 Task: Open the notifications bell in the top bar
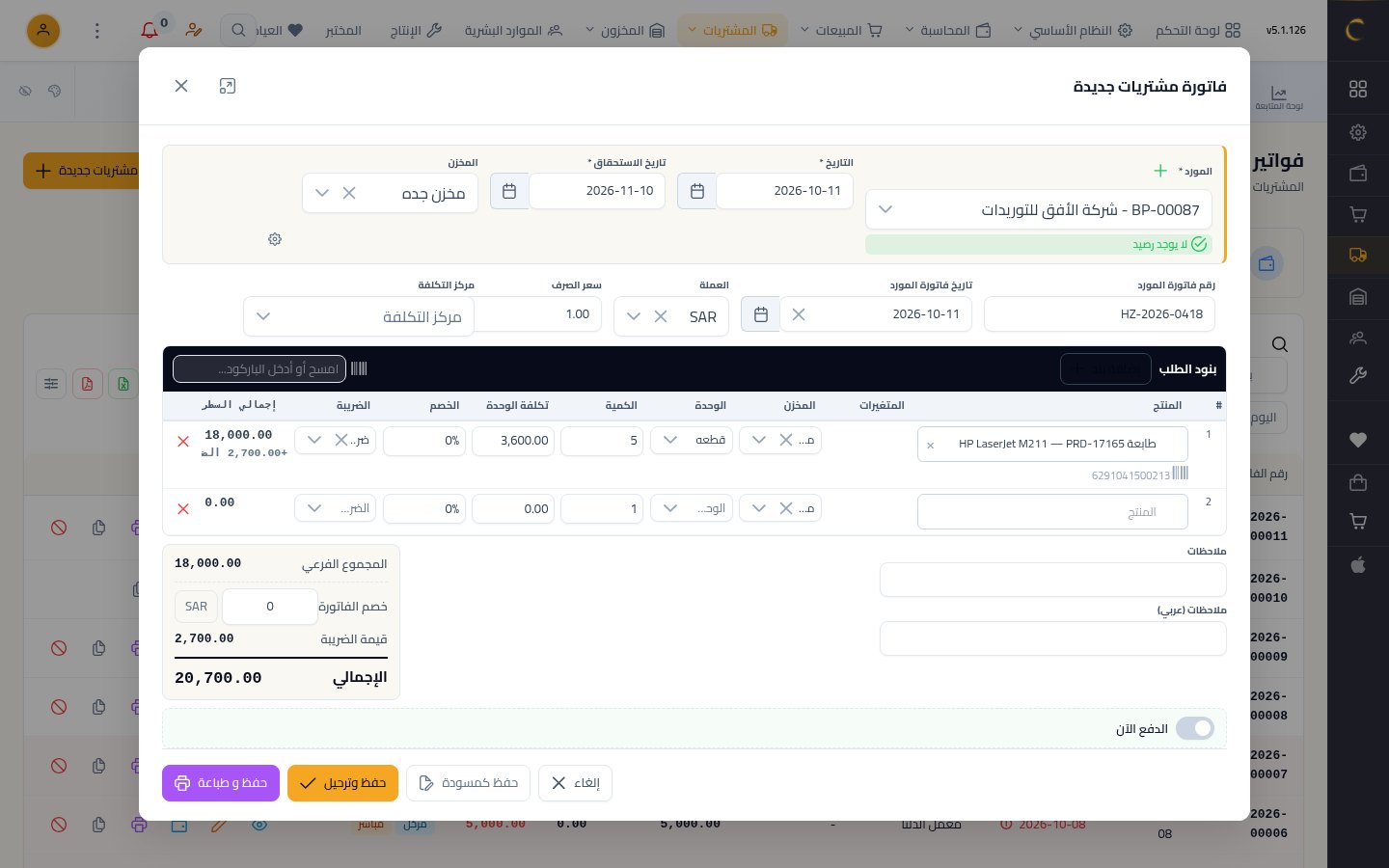coord(150,30)
